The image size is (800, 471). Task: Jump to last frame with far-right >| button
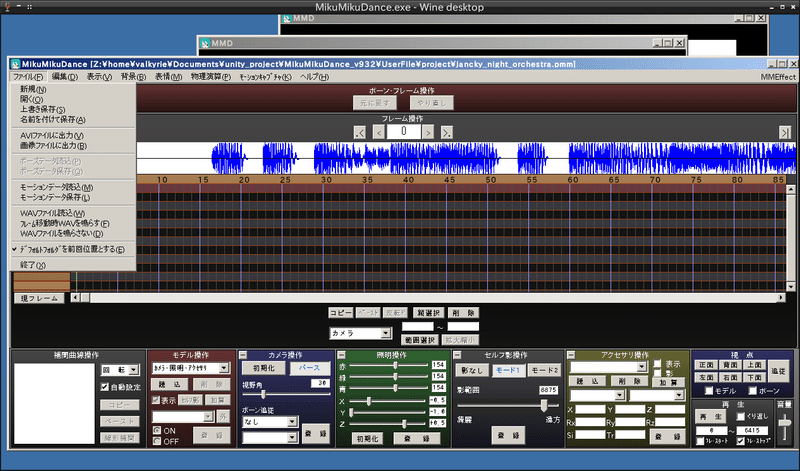(785, 133)
